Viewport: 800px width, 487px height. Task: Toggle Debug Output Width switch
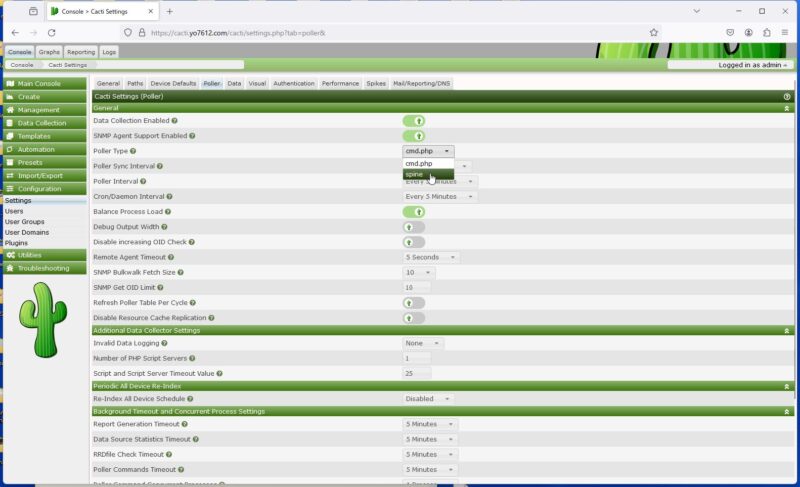click(x=414, y=227)
